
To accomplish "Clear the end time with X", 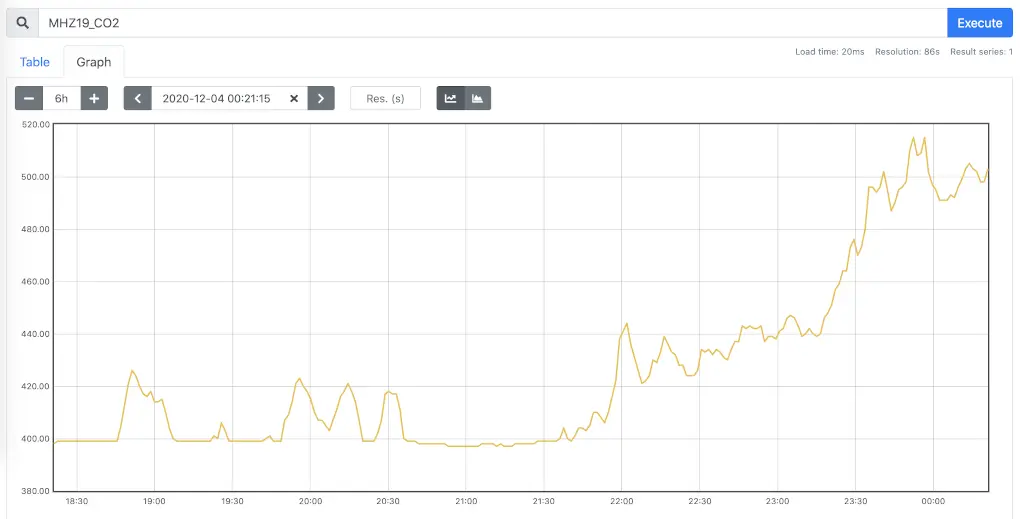I will click(x=294, y=98).
